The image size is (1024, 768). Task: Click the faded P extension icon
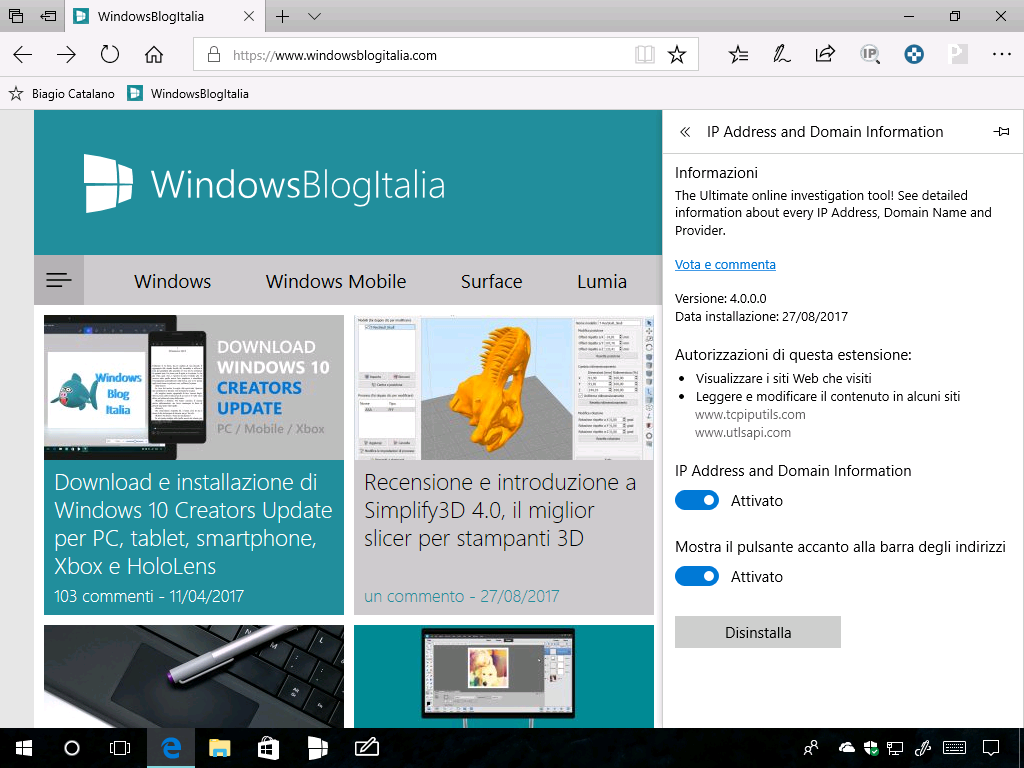[957, 55]
